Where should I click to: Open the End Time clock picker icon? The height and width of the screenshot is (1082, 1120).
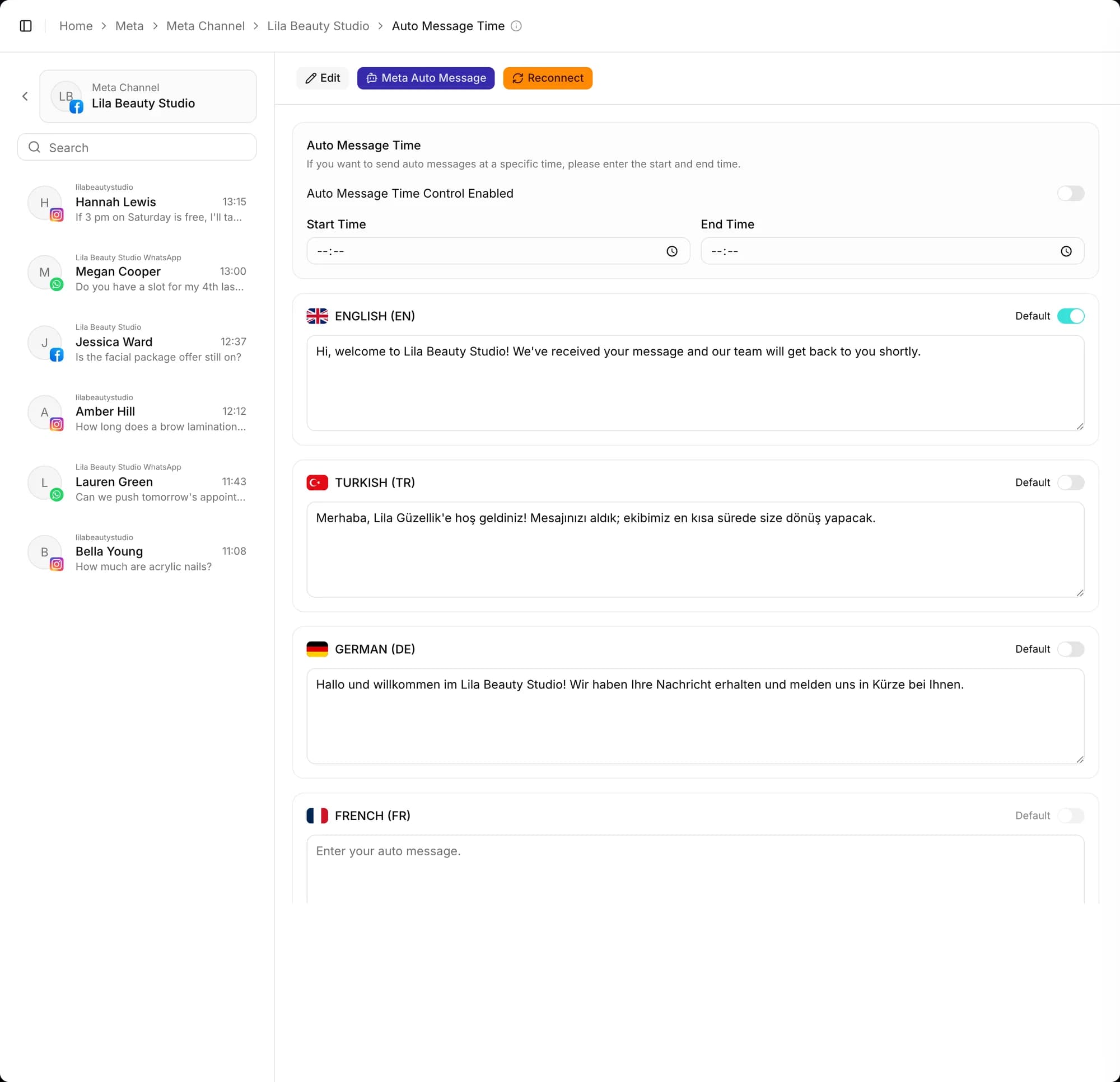pyautogui.click(x=1066, y=251)
